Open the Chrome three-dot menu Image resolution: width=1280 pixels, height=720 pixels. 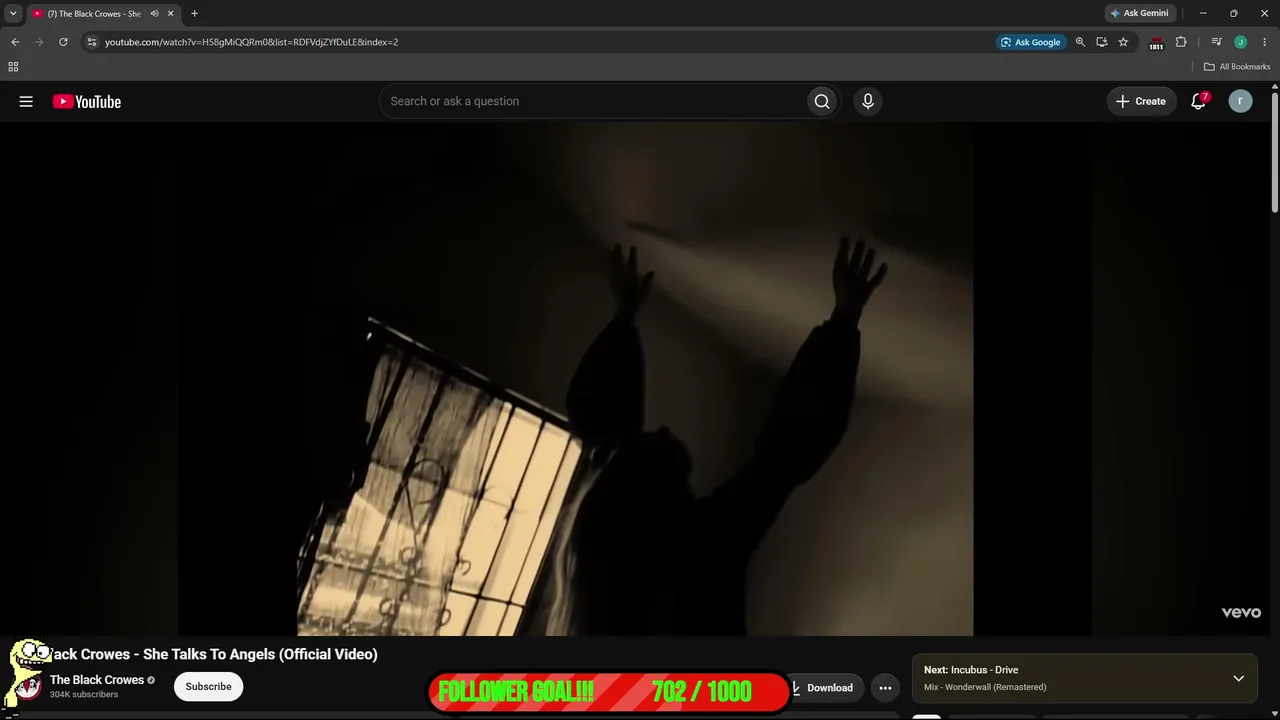coord(1264,42)
